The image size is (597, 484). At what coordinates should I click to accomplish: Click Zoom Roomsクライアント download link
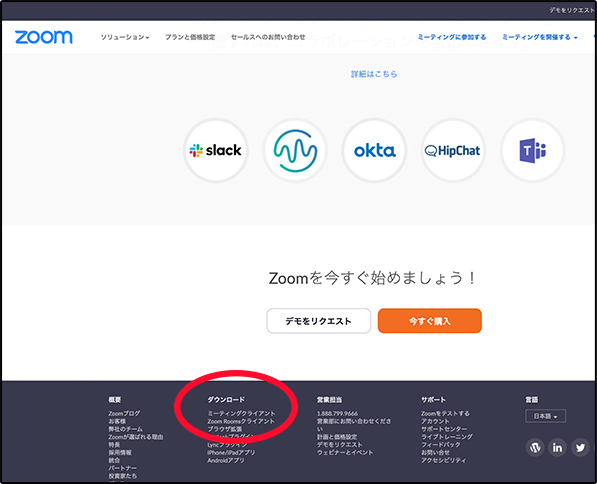click(x=241, y=421)
